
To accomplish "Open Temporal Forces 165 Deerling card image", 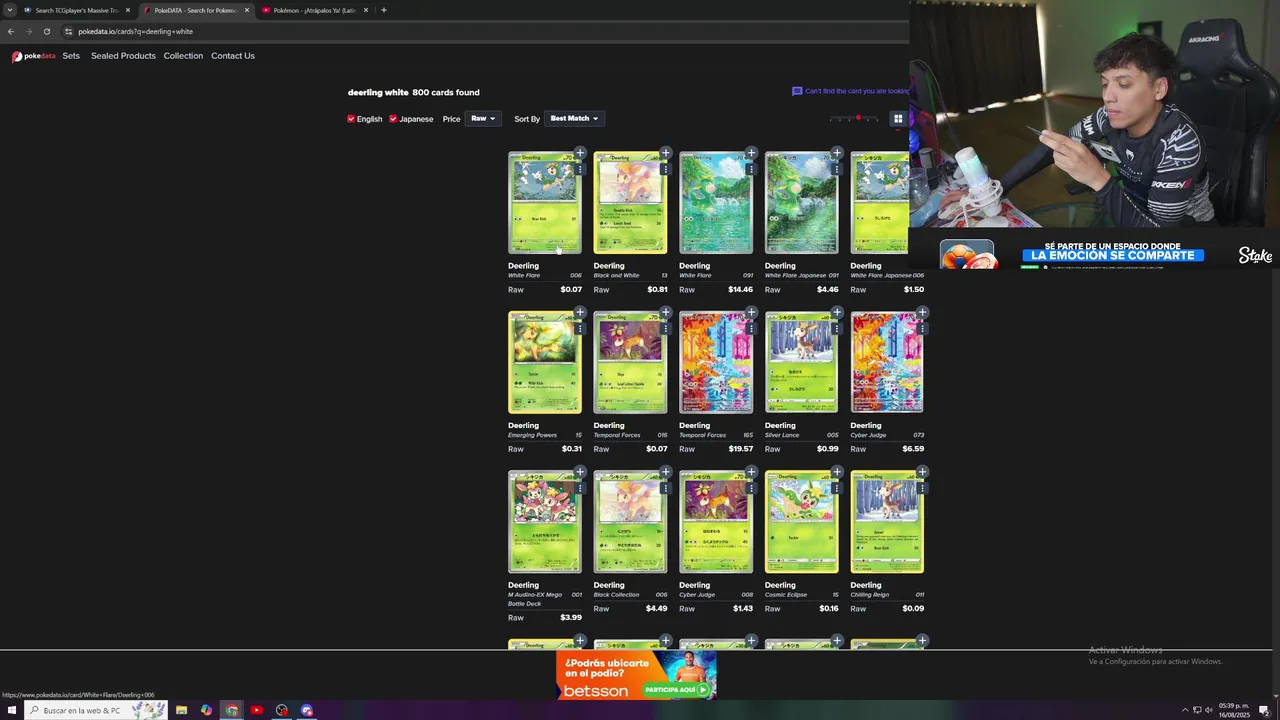I will (x=716, y=362).
